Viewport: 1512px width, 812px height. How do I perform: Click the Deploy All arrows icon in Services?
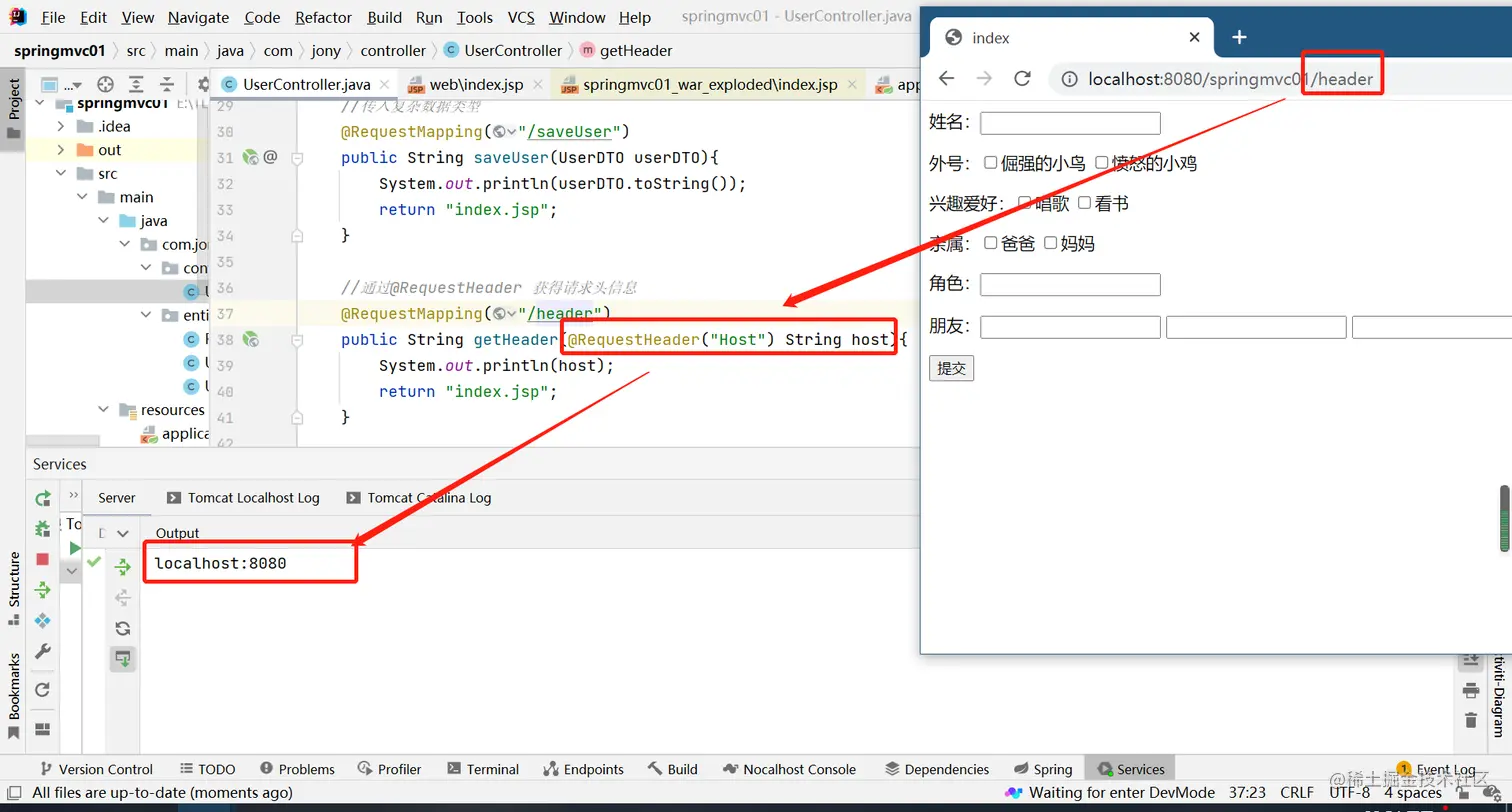(x=42, y=590)
